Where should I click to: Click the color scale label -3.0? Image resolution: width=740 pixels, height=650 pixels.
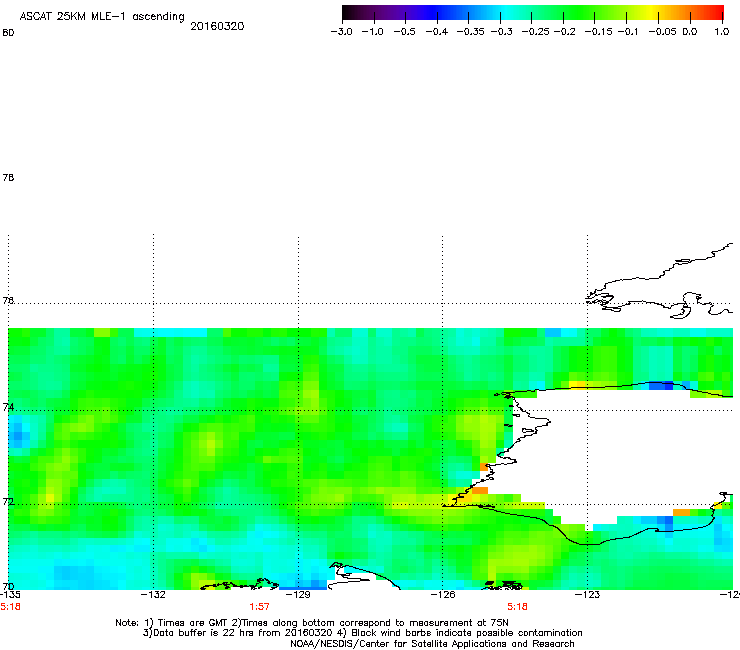[x=341, y=32]
